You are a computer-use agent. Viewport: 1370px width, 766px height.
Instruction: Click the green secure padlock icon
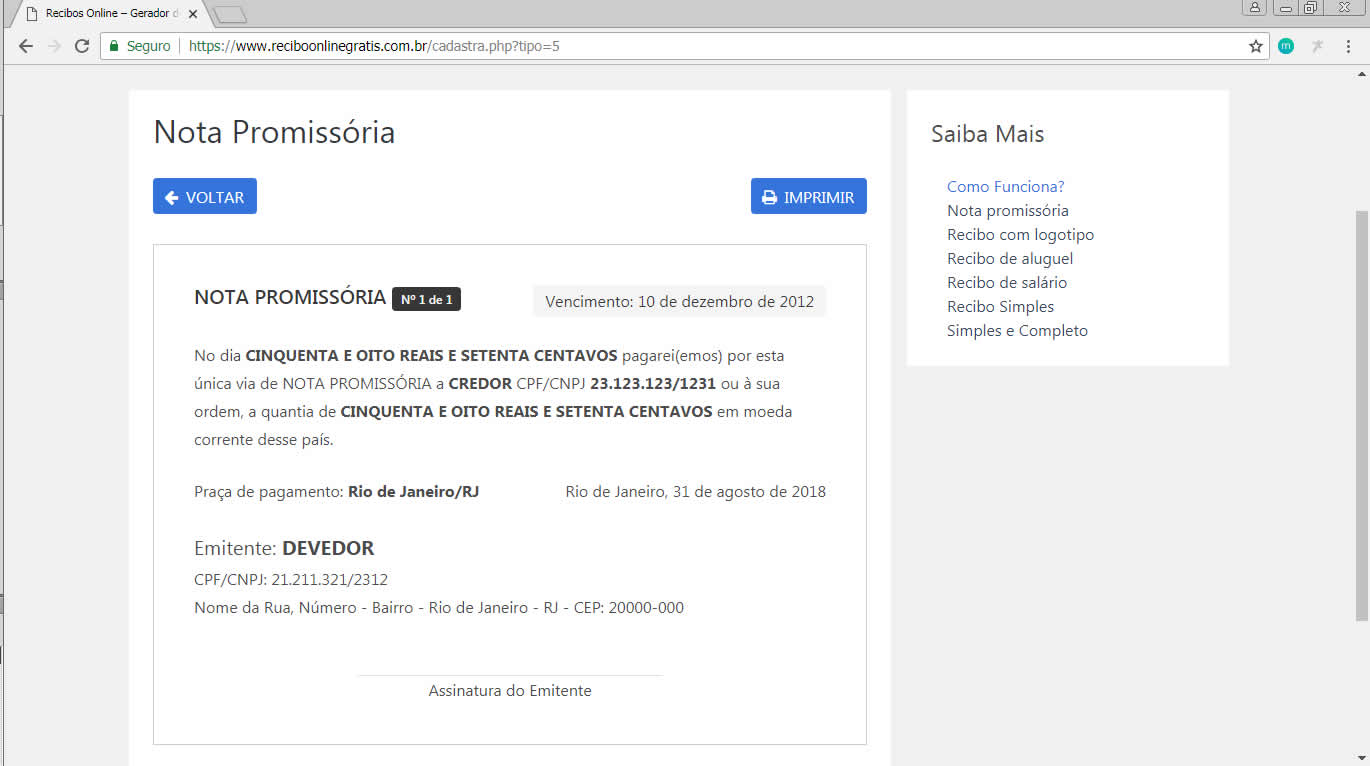coord(114,46)
